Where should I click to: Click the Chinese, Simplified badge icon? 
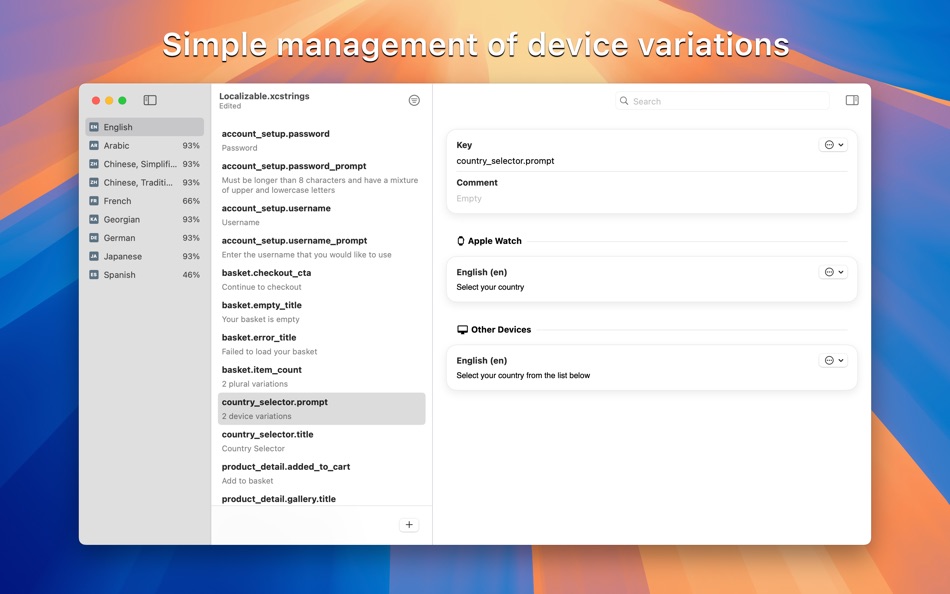[x=94, y=164]
